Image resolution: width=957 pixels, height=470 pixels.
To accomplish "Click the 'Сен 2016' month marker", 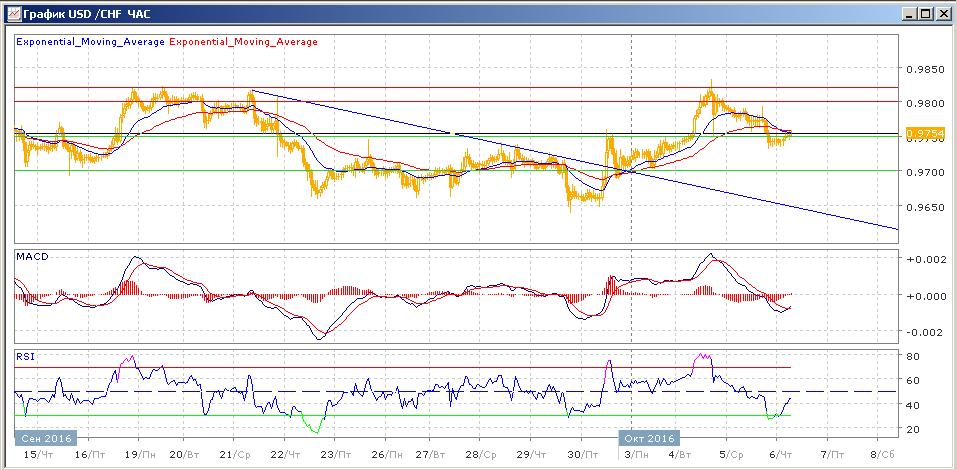I will (45, 438).
